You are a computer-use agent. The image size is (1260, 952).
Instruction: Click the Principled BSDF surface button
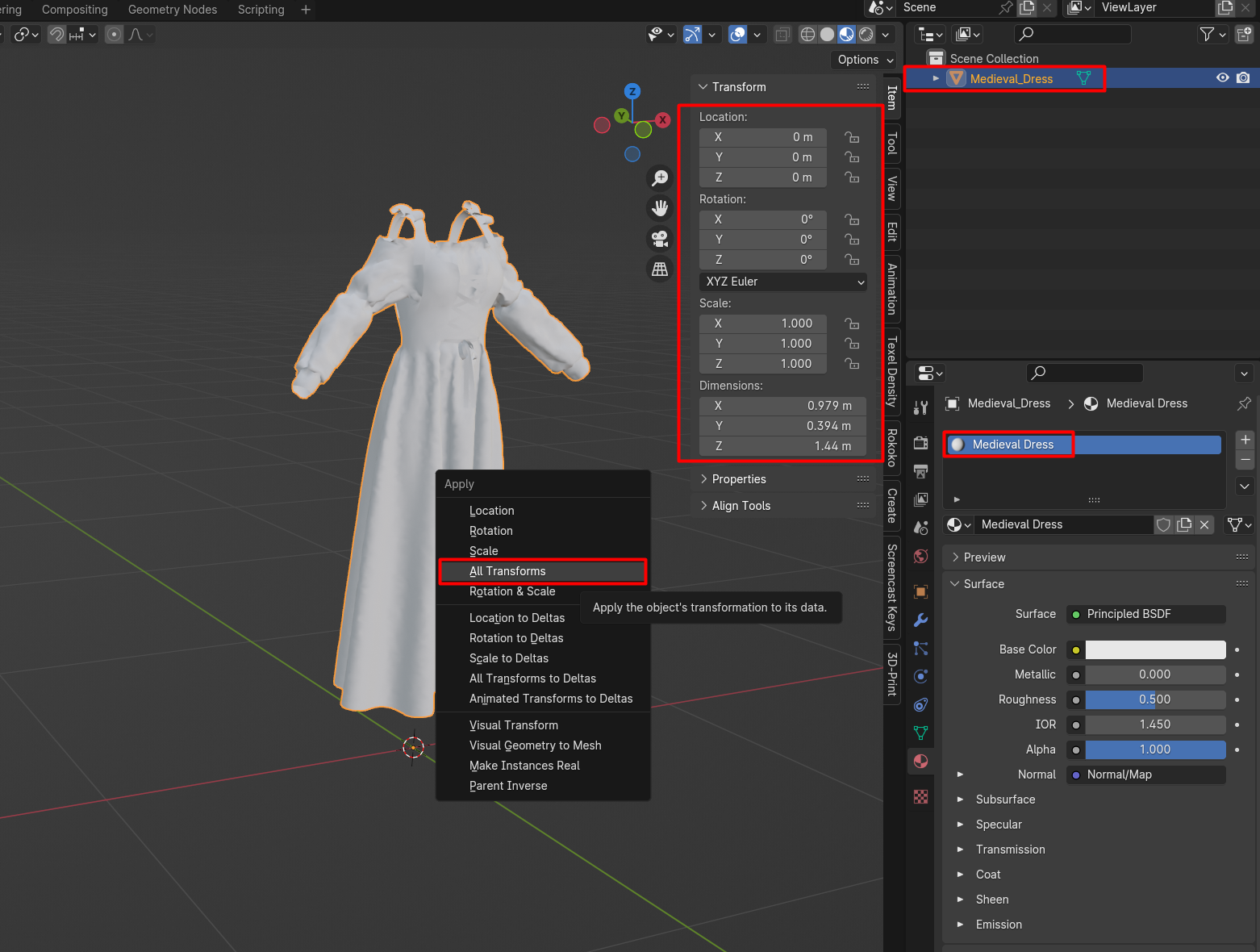pos(1145,614)
